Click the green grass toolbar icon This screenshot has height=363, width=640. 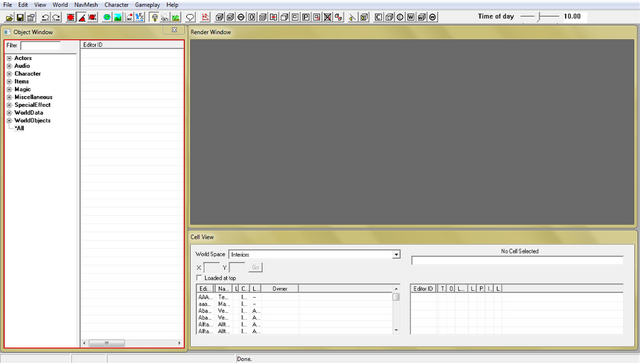pos(176,17)
